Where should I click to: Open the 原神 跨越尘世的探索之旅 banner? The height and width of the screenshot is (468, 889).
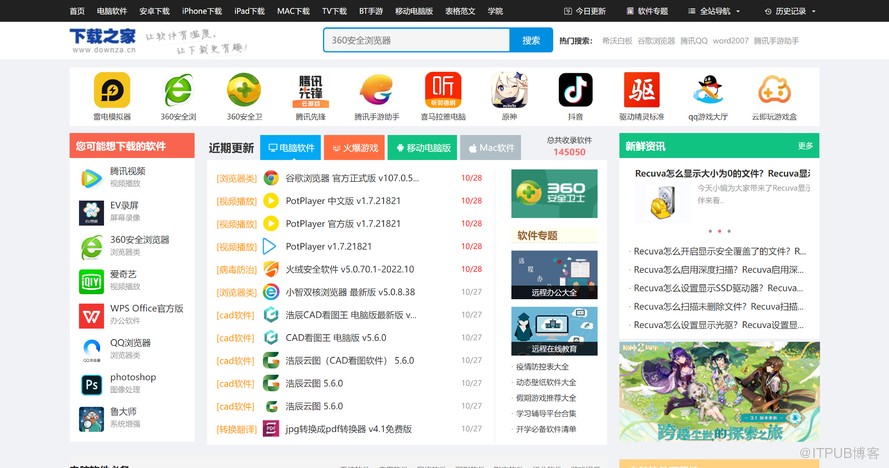pyautogui.click(x=719, y=391)
